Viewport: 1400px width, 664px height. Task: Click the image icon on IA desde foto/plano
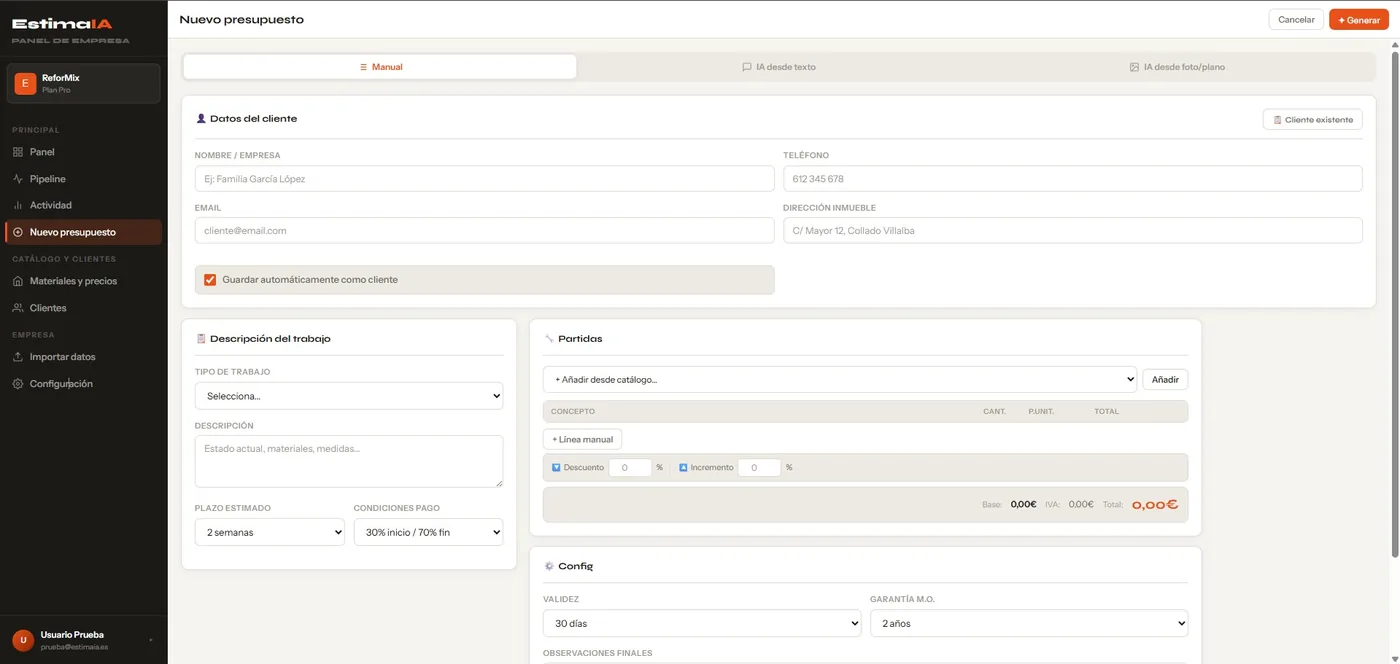pos(1135,67)
